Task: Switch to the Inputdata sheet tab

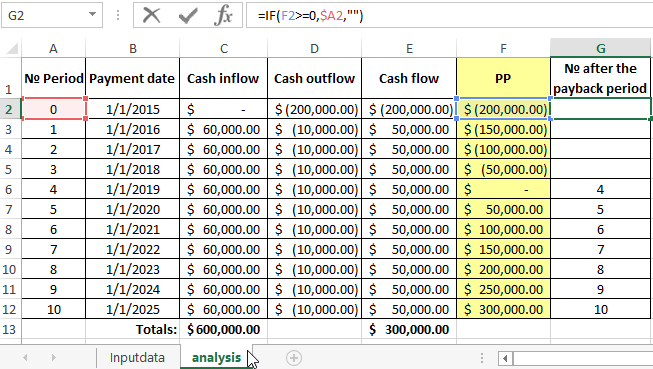Action: pyautogui.click(x=137, y=358)
